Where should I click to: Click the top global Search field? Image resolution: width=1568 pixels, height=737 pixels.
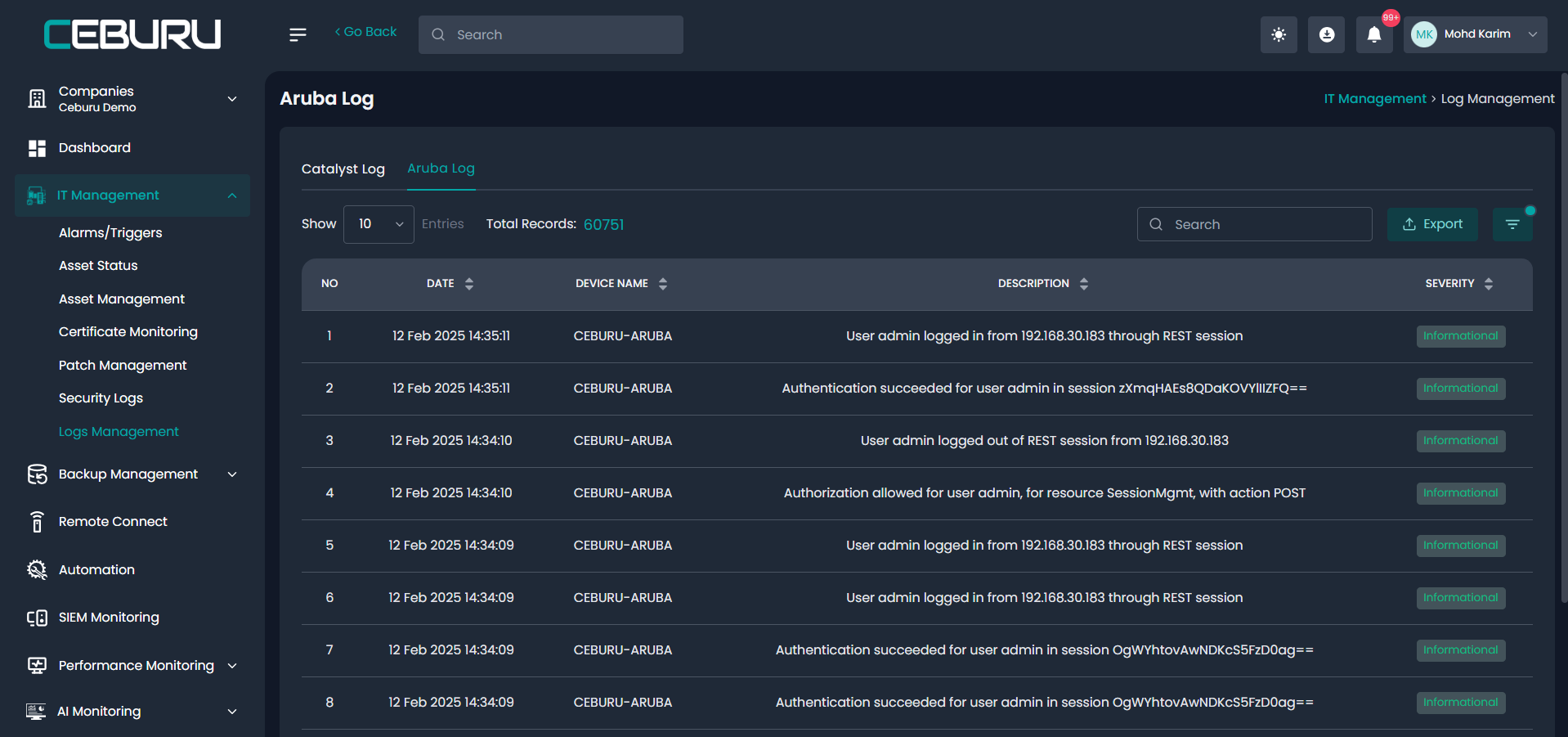(x=551, y=34)
